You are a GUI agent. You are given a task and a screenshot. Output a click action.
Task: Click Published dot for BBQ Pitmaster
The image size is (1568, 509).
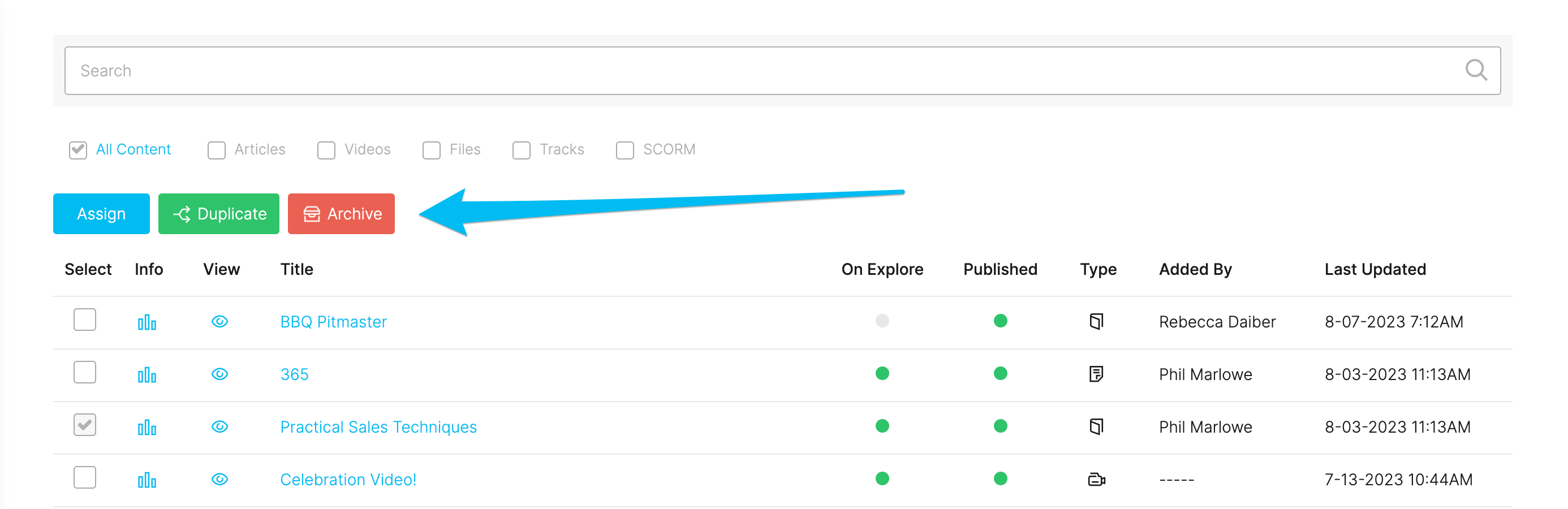coord(1000,321)
